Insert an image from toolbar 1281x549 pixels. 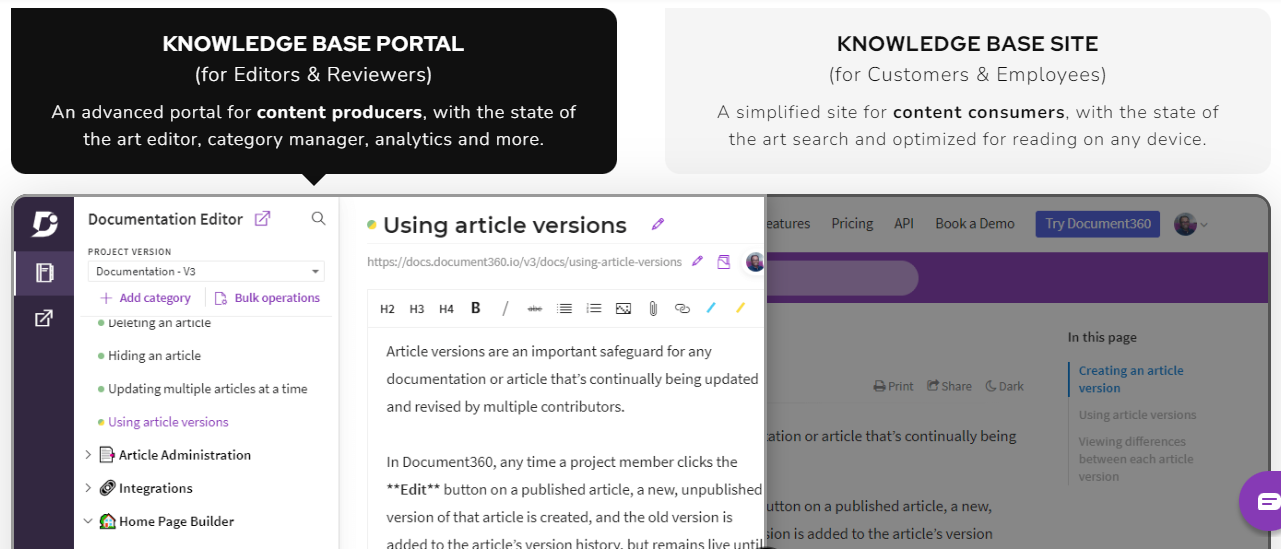coord(623,309)
